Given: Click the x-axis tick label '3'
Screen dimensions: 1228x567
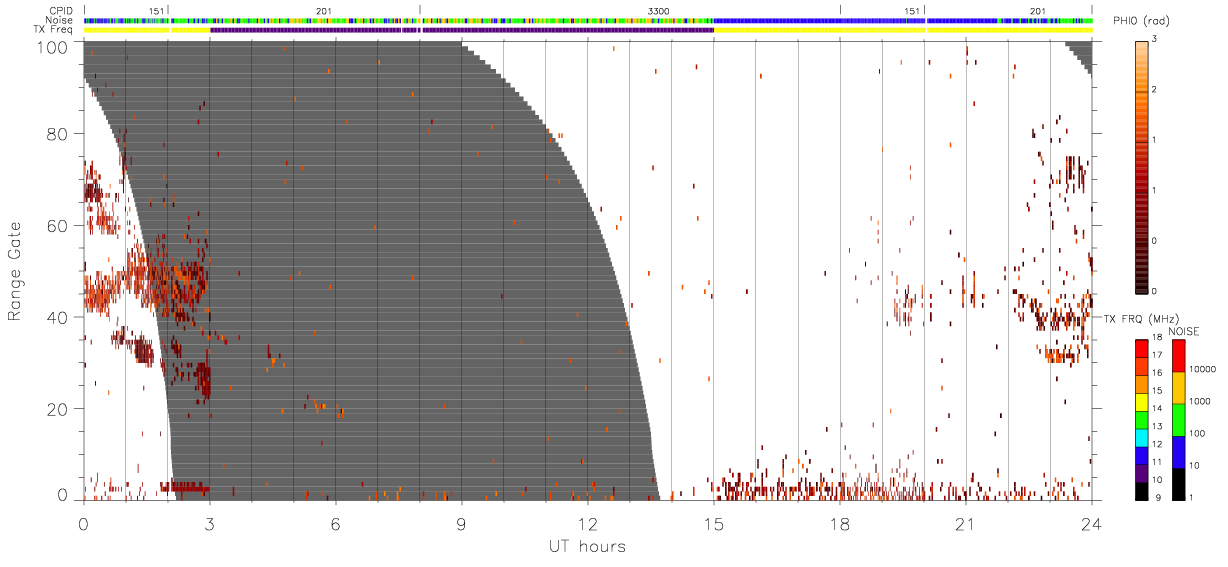Looking at the screenshot, I should [x=209, y=523].
